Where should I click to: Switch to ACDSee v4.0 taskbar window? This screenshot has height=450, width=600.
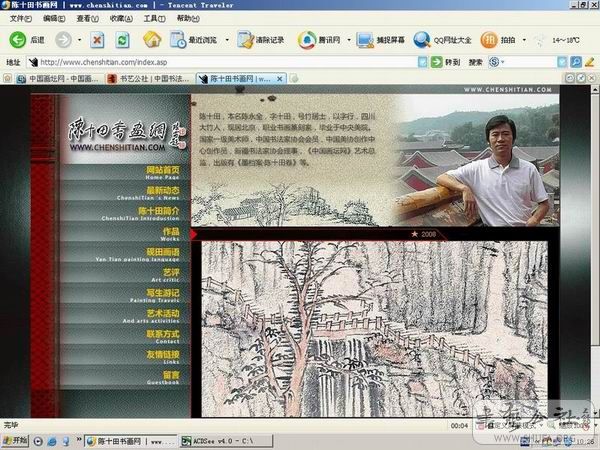[x=226, y=441]
